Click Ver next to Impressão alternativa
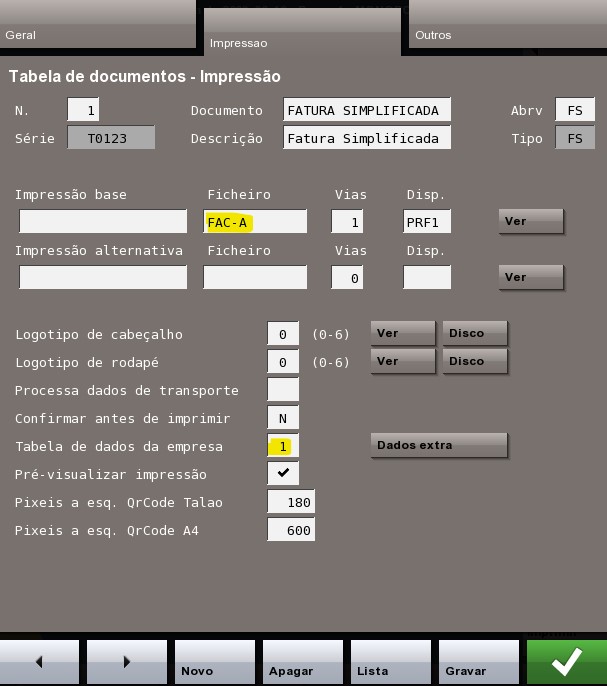Screen dimensions: 607x686 530,277
